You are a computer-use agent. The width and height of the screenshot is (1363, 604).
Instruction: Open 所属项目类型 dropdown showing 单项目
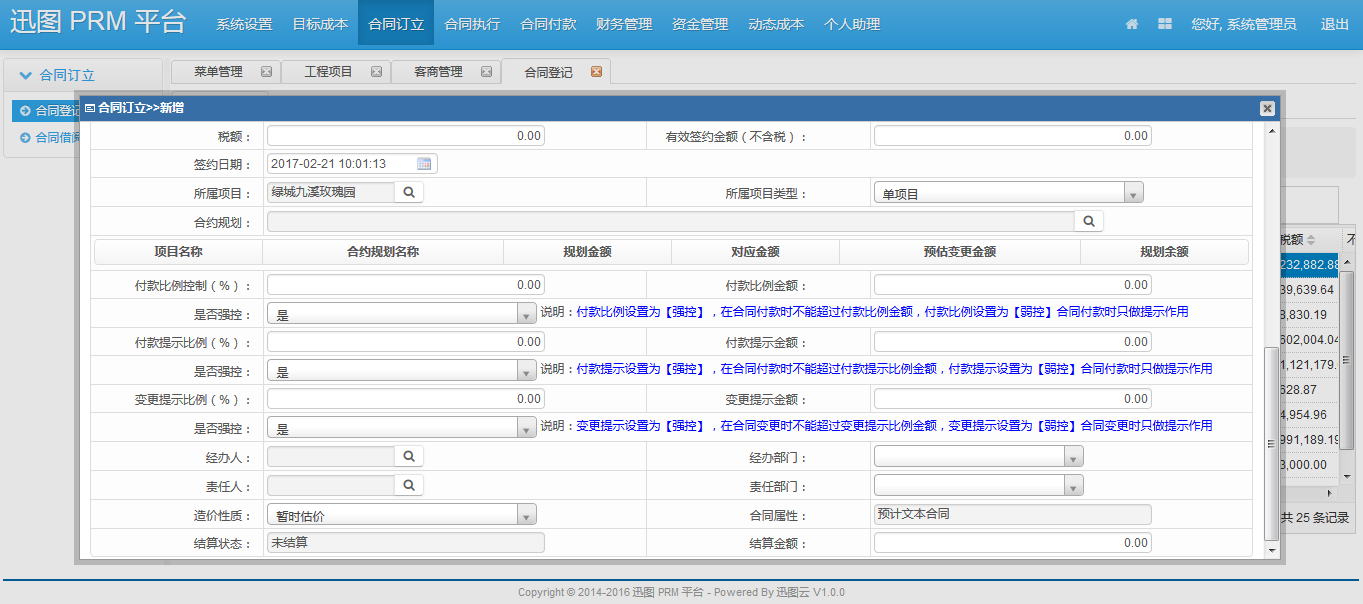(1133, 193)
